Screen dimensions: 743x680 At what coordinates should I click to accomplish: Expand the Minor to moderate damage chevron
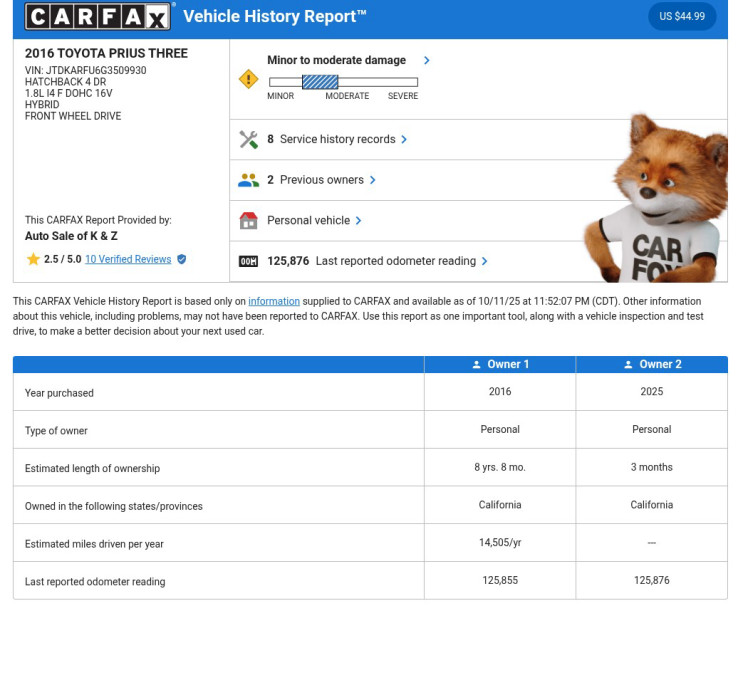click(427, 61)
